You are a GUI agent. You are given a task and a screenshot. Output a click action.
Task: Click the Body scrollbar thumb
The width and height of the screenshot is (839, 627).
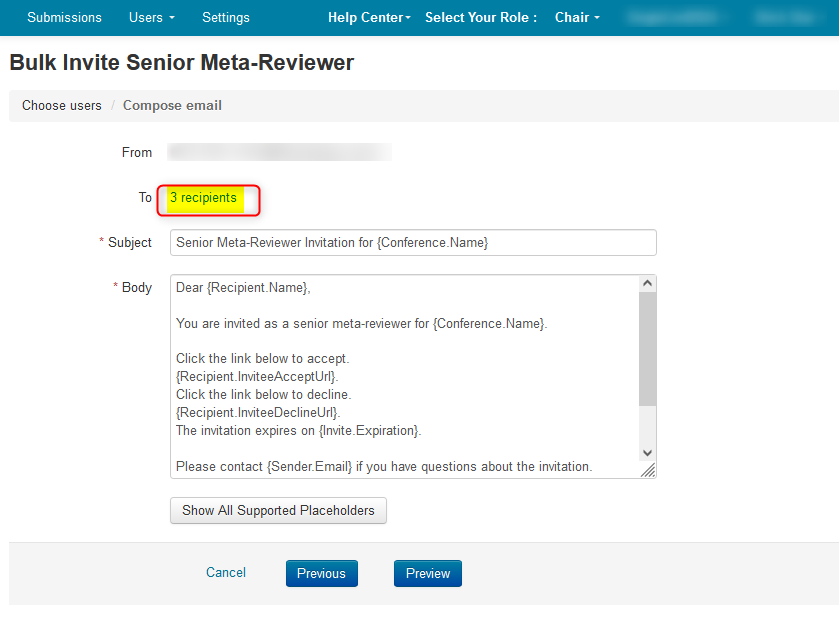coord(647,349)
